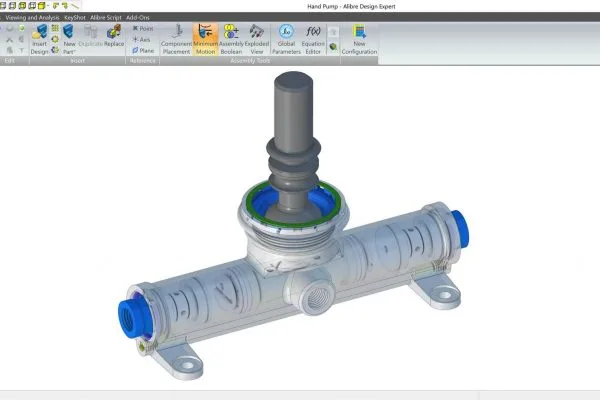Switch to the KeyShot tab
This screenshot has height=400, width=600.
(75, 18)
